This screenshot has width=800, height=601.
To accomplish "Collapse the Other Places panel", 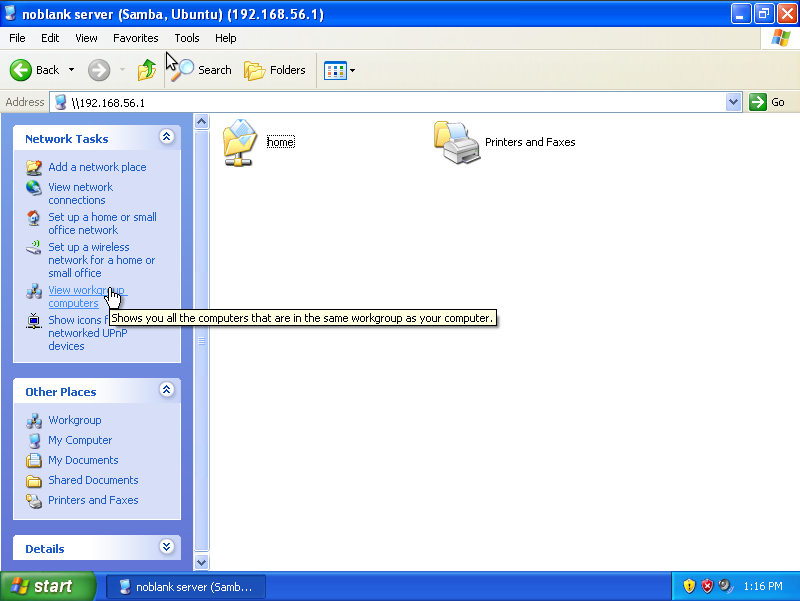I will (166, 390).
